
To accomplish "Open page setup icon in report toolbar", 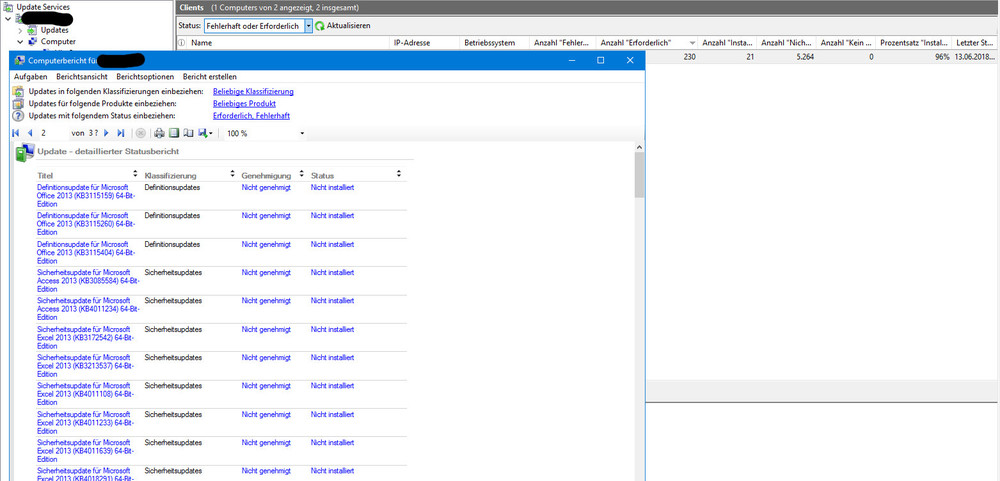I will pos(187,133).
